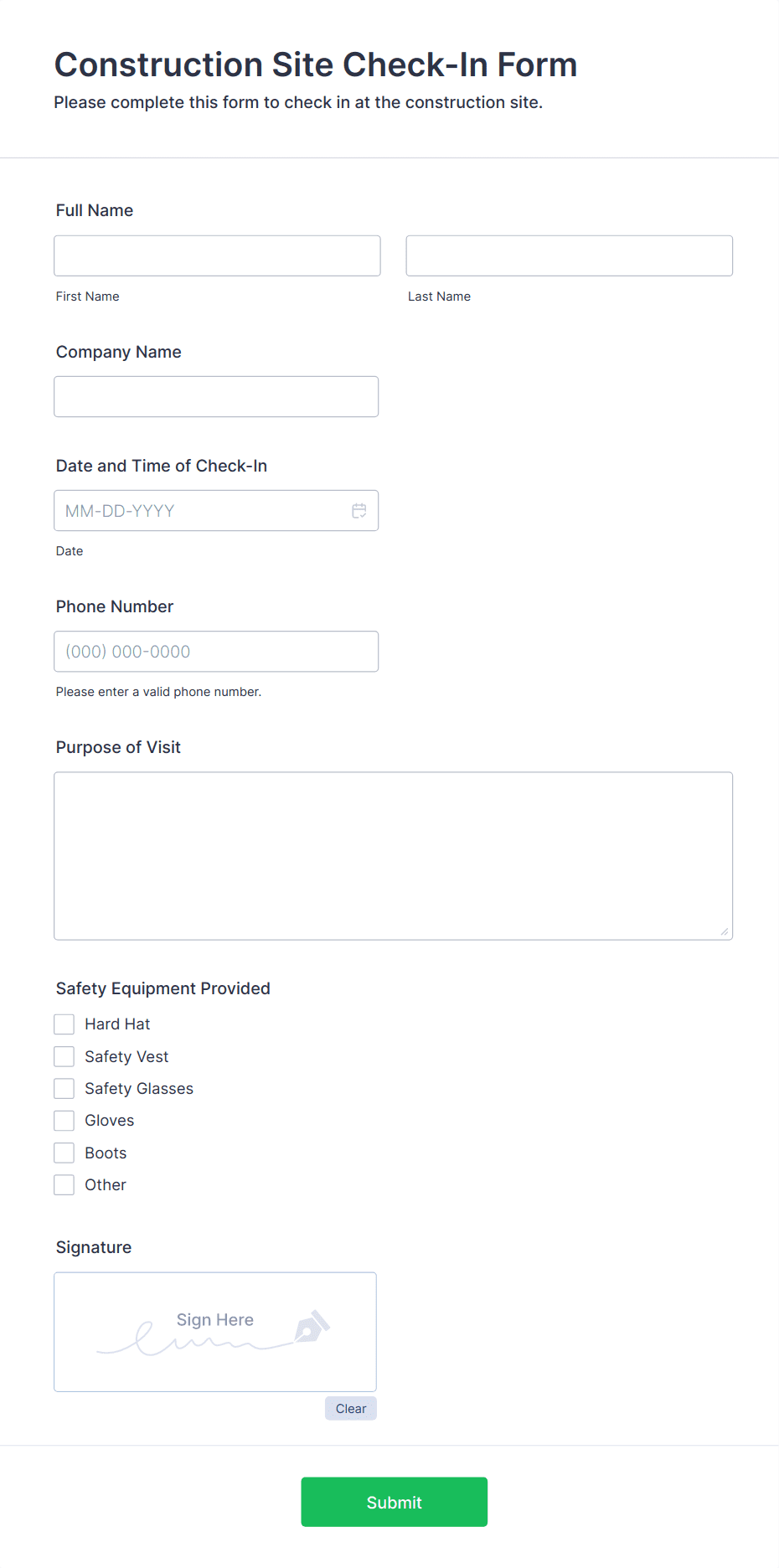Enable the Gloves checkbox

pos(64,1121)
